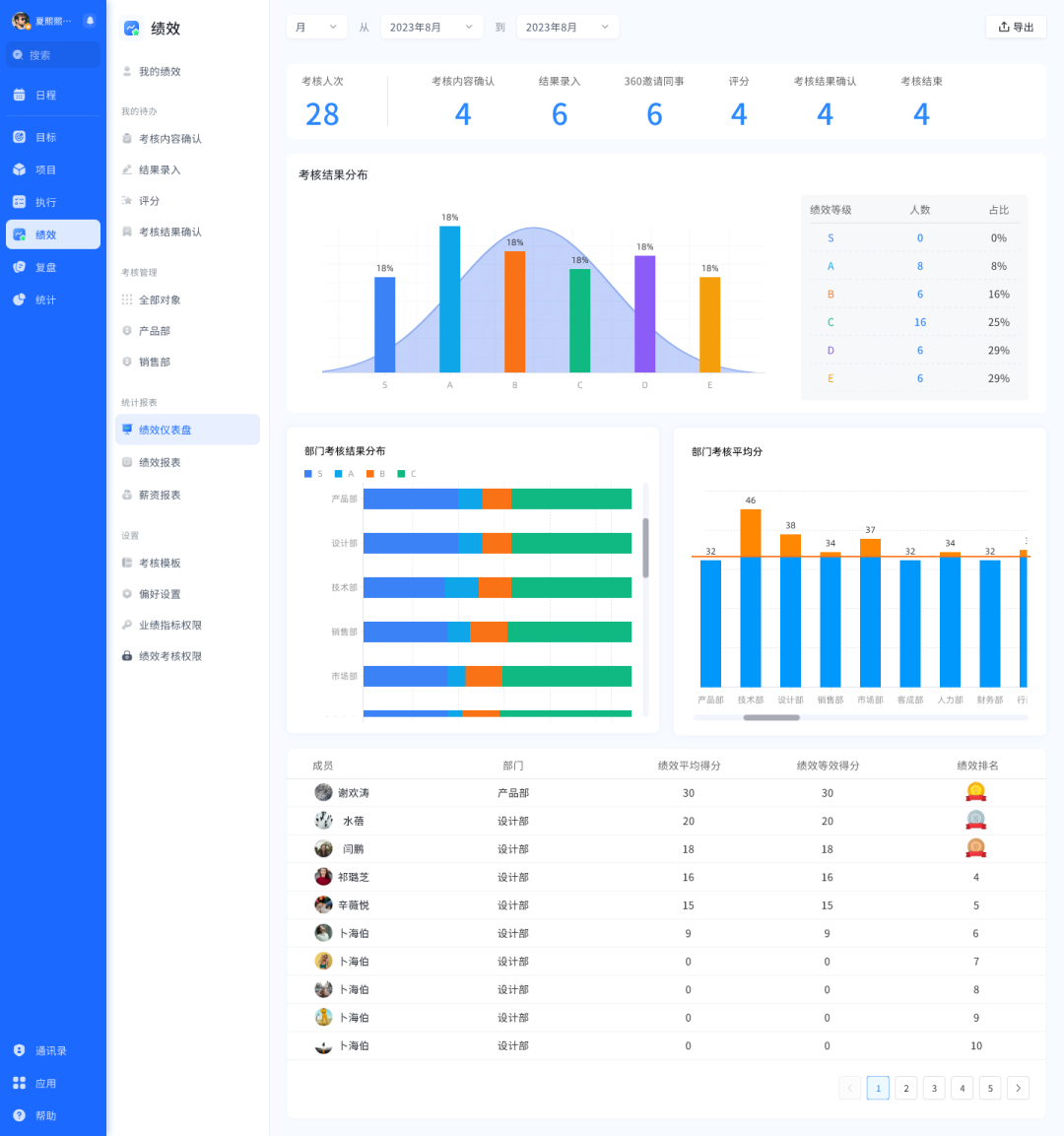Open 复盘 review icon in sidebar
Image resolution: width=1064 pixels, height=1136 pixels.
click(20, 267)
